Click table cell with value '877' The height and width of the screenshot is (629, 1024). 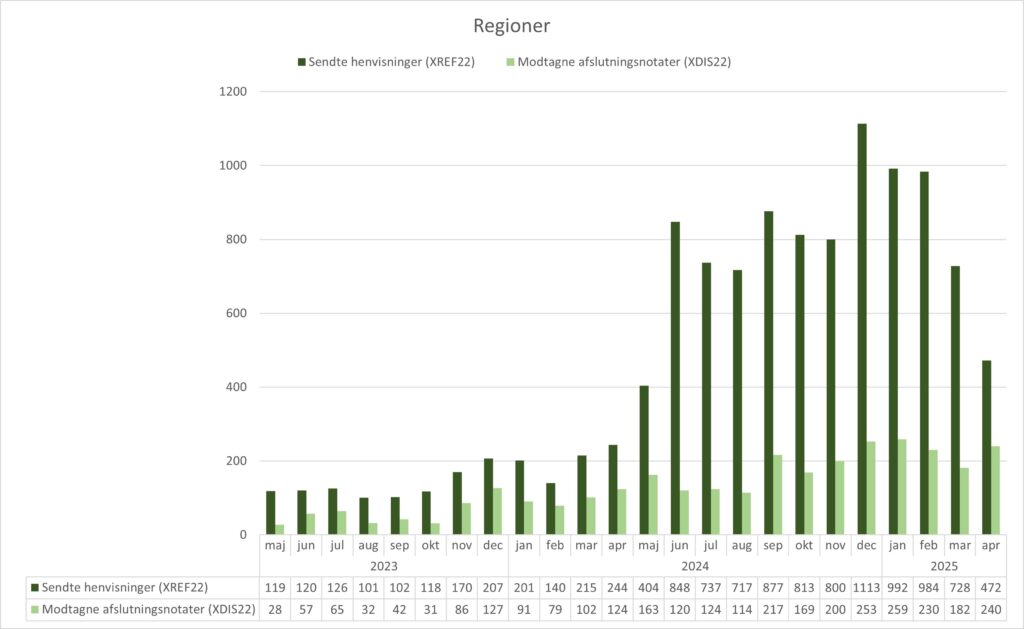[773, 588]
